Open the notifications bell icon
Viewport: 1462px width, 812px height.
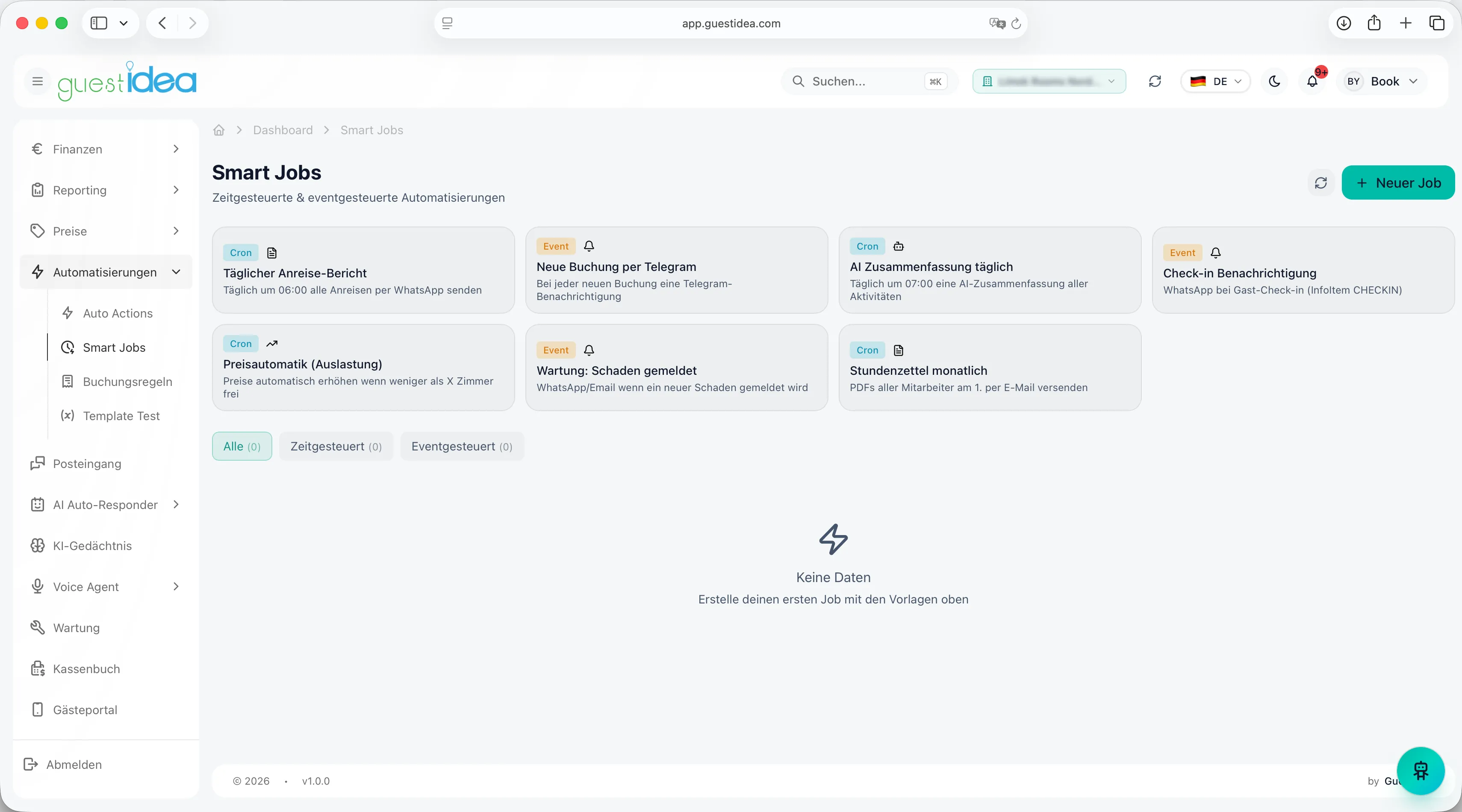[x=1312, y=81]
